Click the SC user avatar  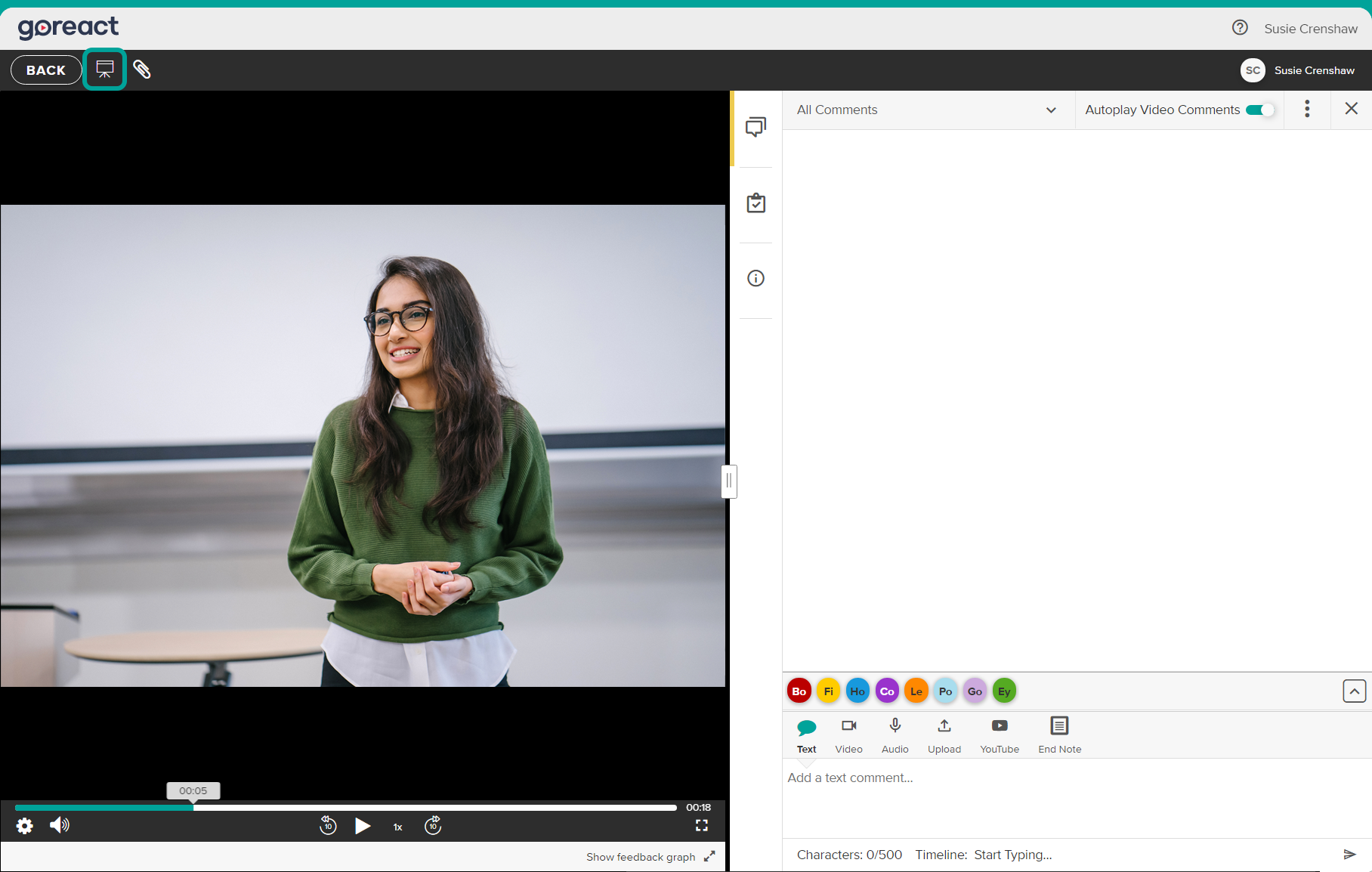(x=1253, y=70)
